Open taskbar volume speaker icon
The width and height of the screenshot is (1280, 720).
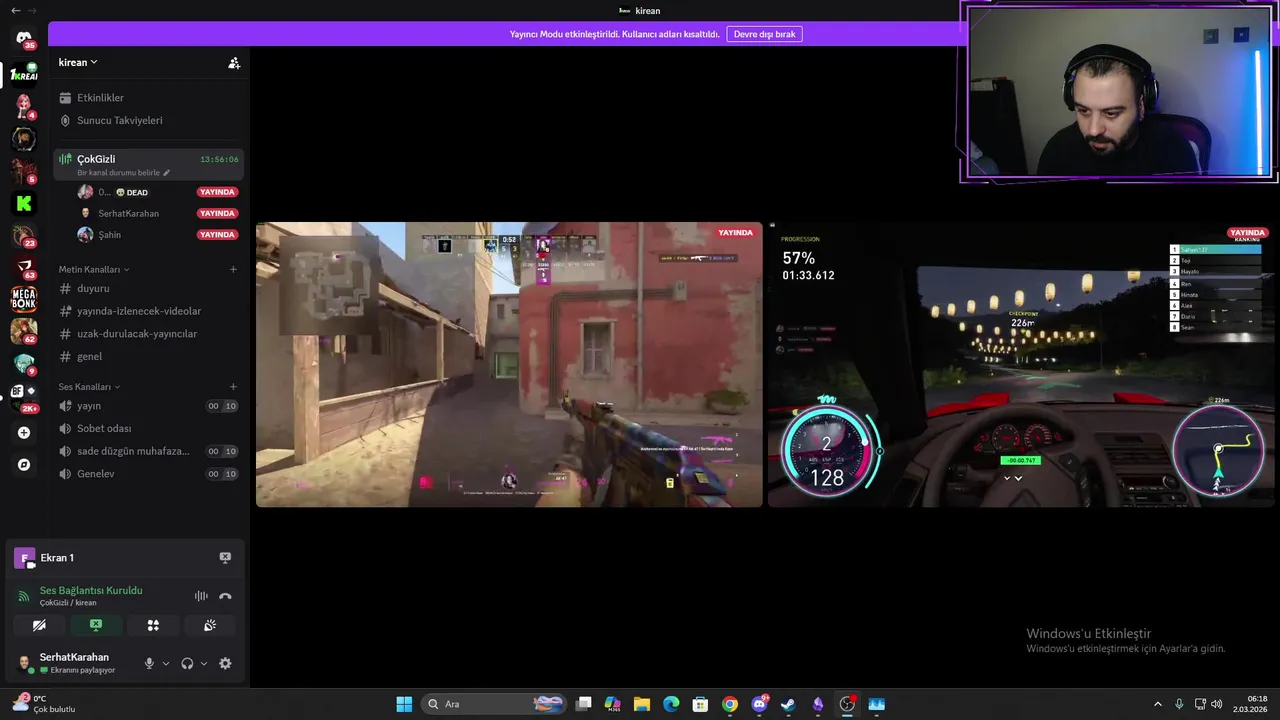[x=1217, y=704]
